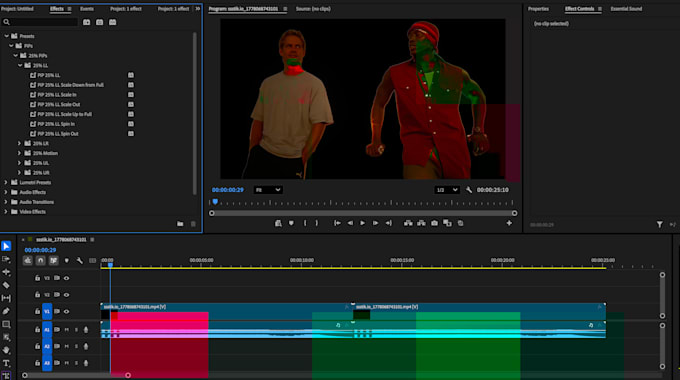Image resolution: width=680 pixels, height=380 pixels.
Task: Click the Extract button
Action: click(421, 223)
